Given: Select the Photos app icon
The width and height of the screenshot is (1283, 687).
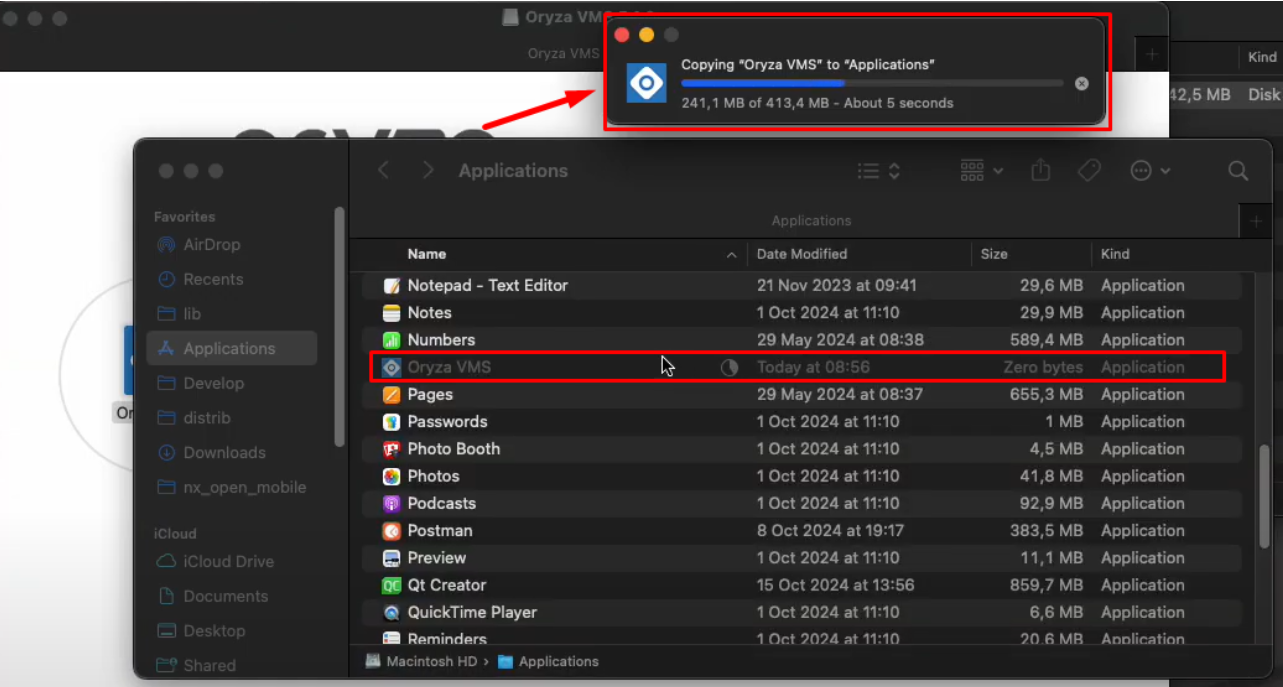Looking at the screenshot, I should [392, 476].
